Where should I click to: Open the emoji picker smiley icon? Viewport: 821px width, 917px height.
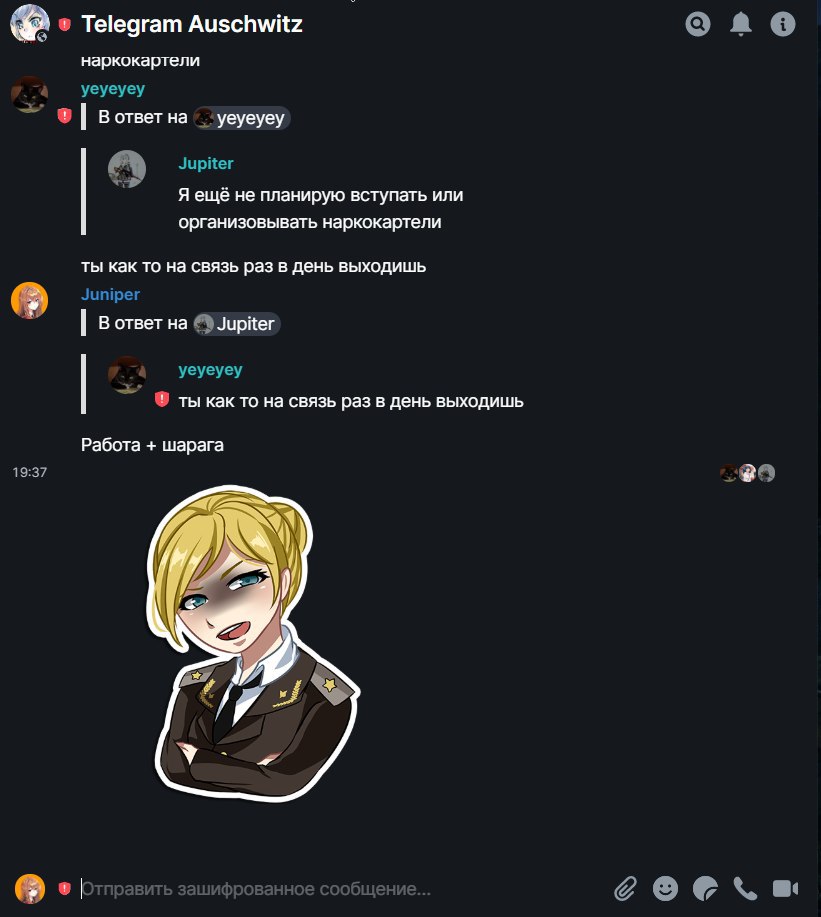(665, 888)
